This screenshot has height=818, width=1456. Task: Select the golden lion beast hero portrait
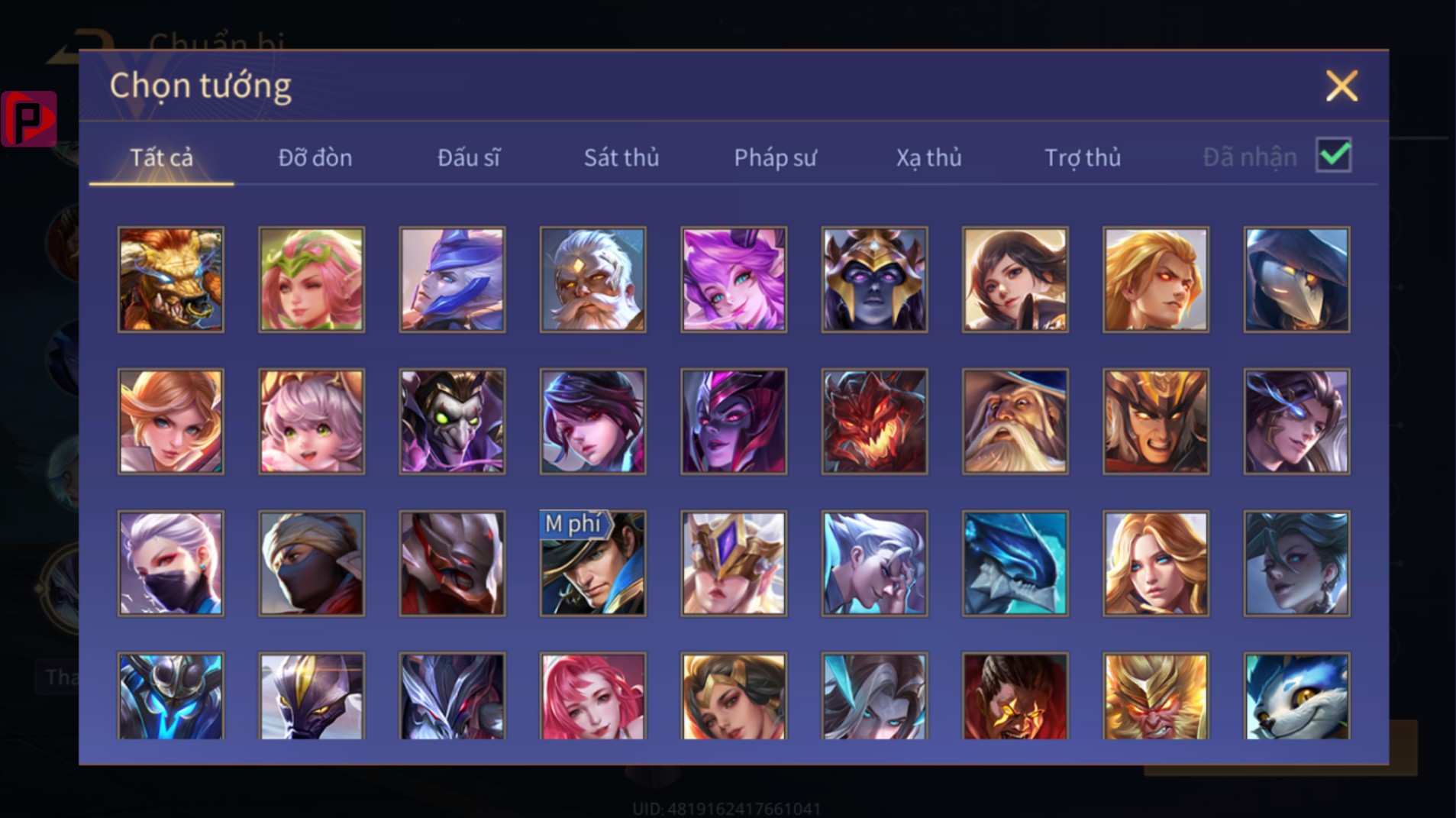pos(171,280)
